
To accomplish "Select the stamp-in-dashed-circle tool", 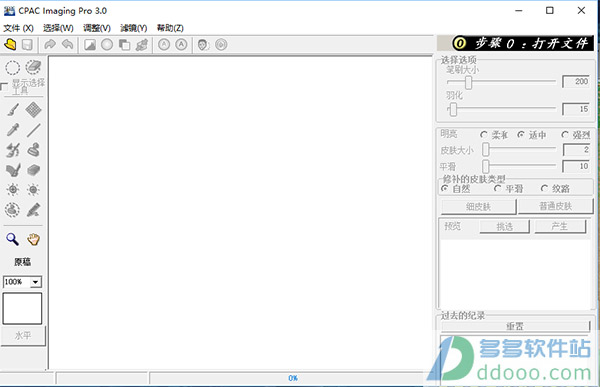I will click(x=13, y=210).
